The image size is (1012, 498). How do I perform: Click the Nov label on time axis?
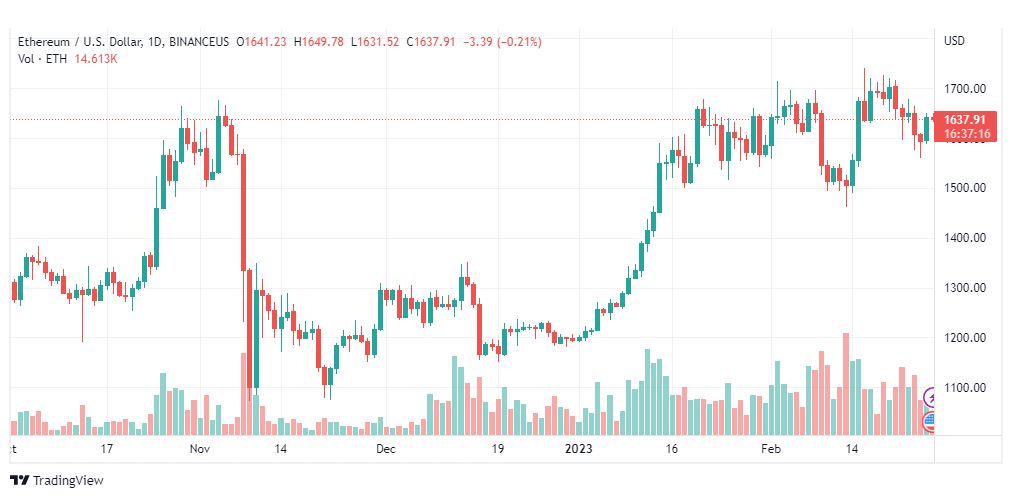(200, 450)
